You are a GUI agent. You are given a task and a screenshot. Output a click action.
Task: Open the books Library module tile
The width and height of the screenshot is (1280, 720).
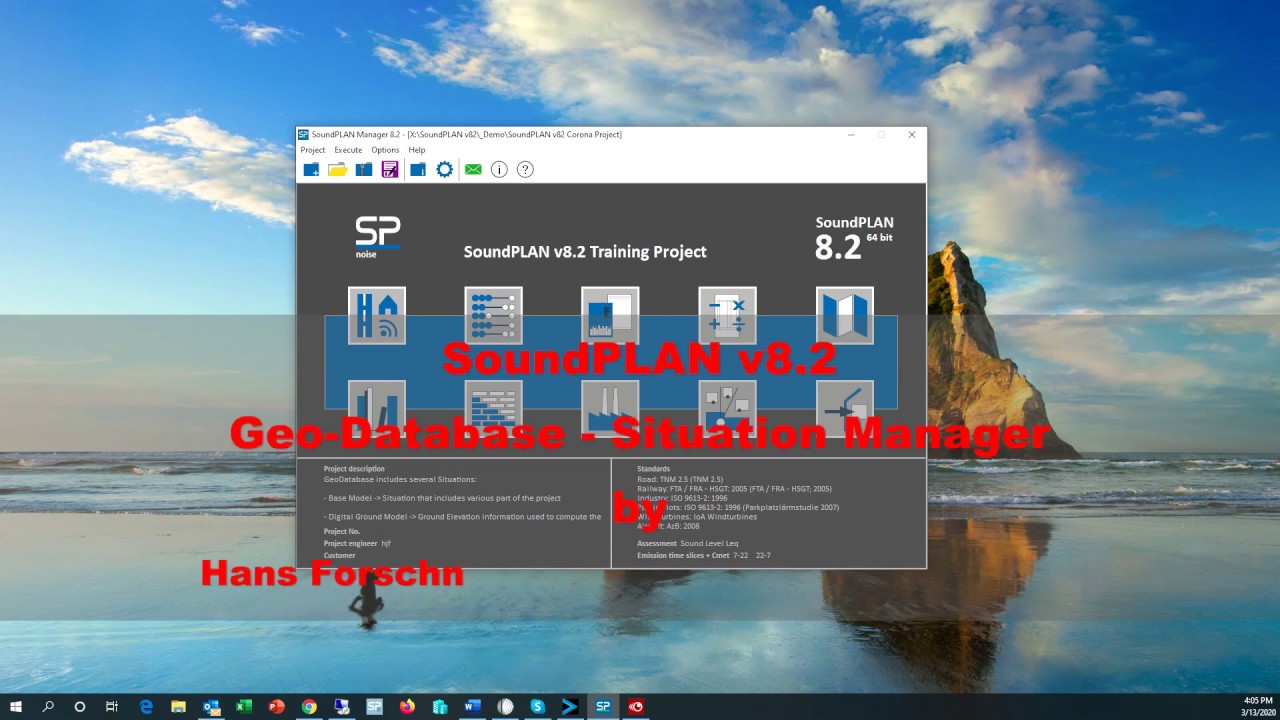pos(377,408)
